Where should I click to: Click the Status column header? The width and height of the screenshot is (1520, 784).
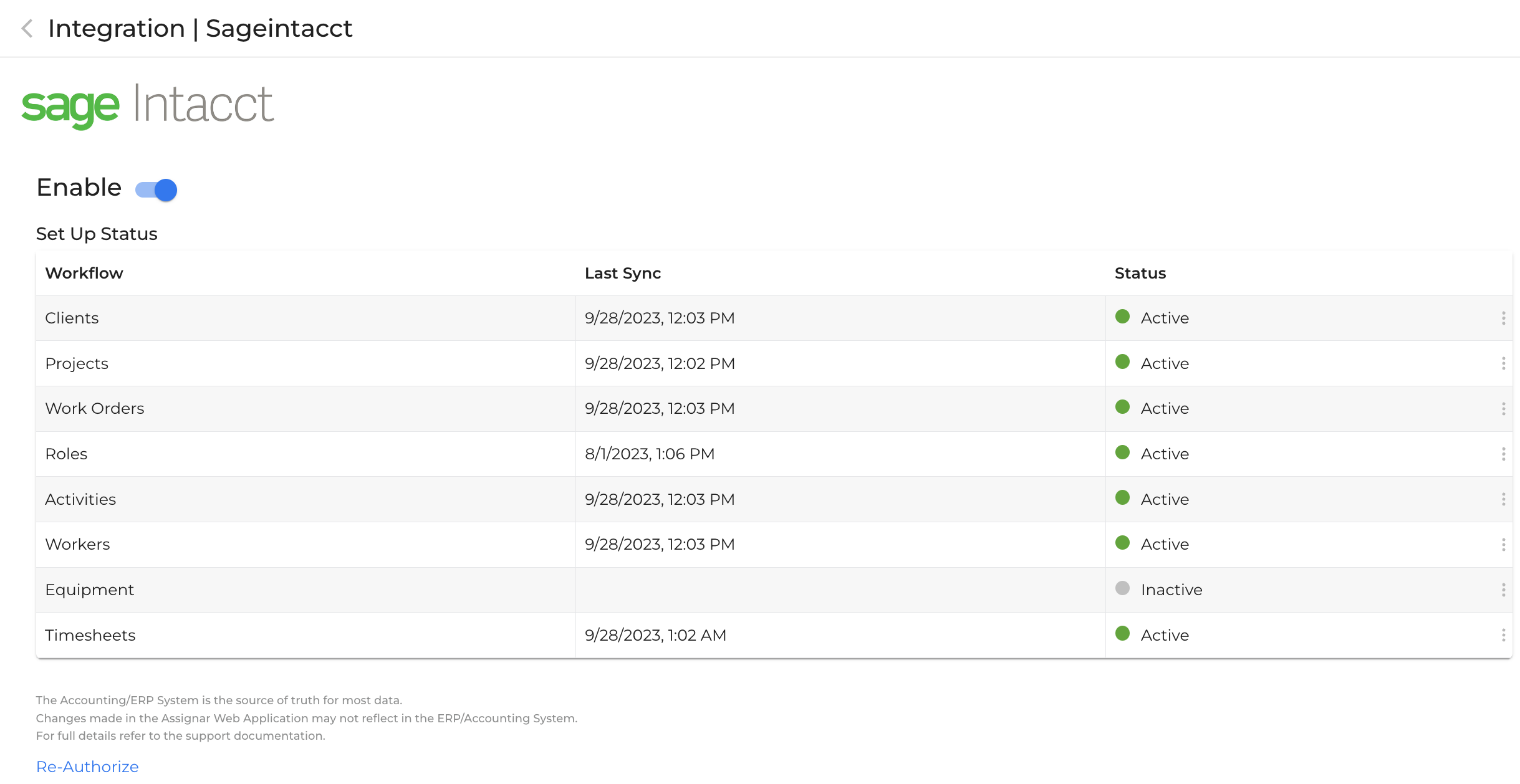[x=1140, y=273]
